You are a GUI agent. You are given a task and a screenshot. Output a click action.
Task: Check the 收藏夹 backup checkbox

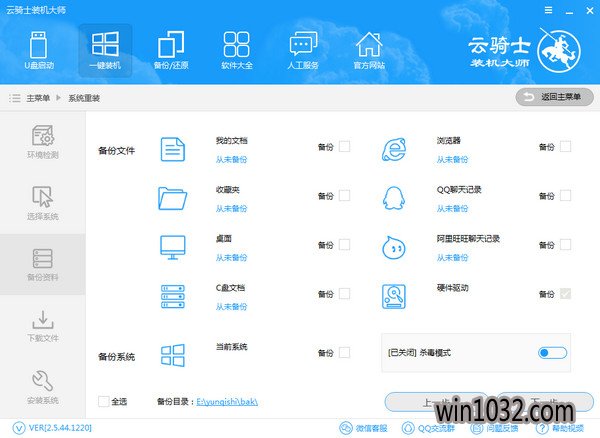pyautogui.click(x=344, y=195)
